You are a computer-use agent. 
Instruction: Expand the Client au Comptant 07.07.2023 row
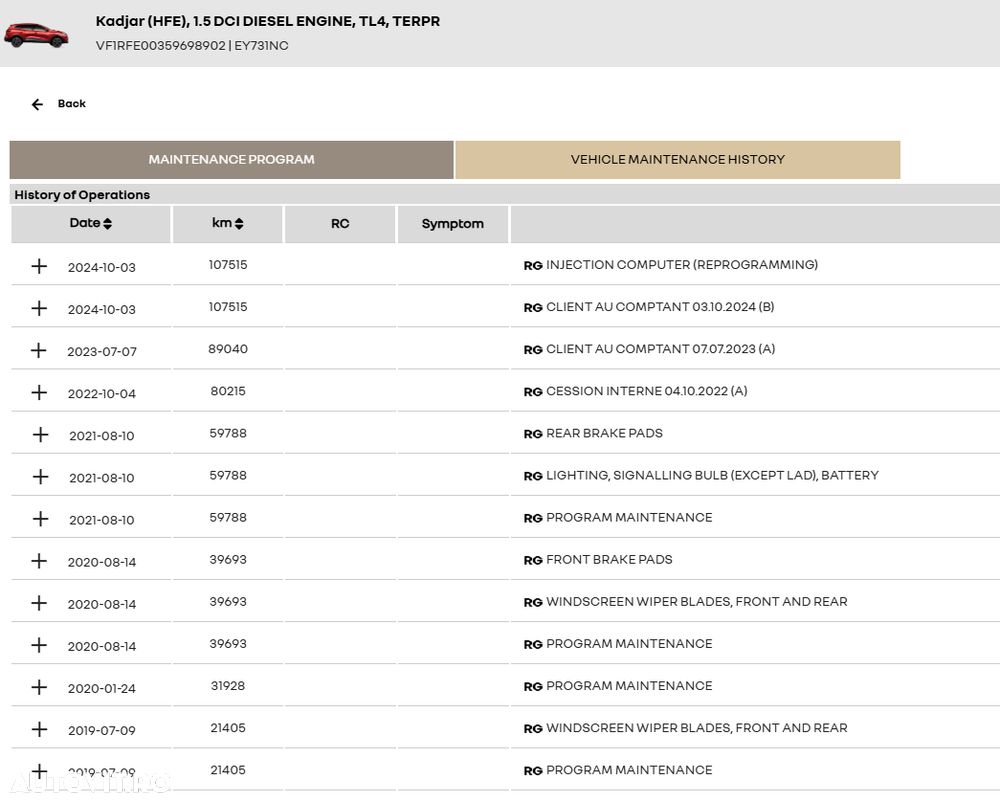point(39,350)
